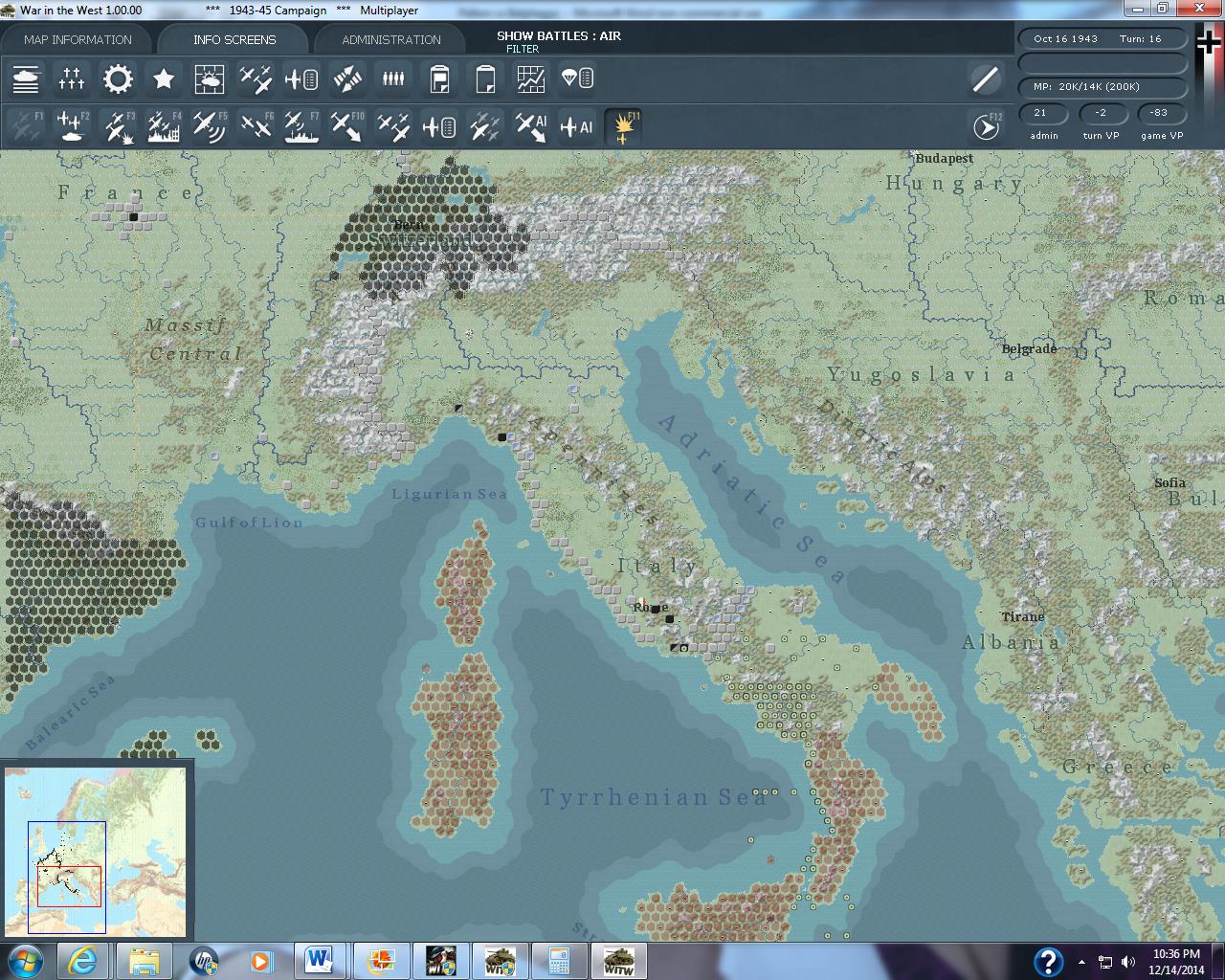
Task: Click the red viewport rectangle on the minimap
Action: click(69, 886)
